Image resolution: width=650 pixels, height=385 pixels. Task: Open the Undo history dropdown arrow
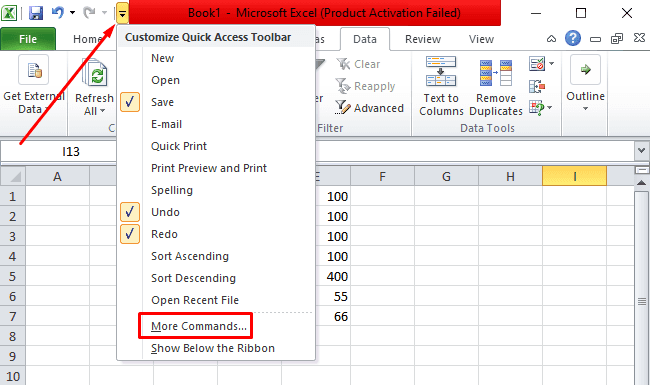73,13
